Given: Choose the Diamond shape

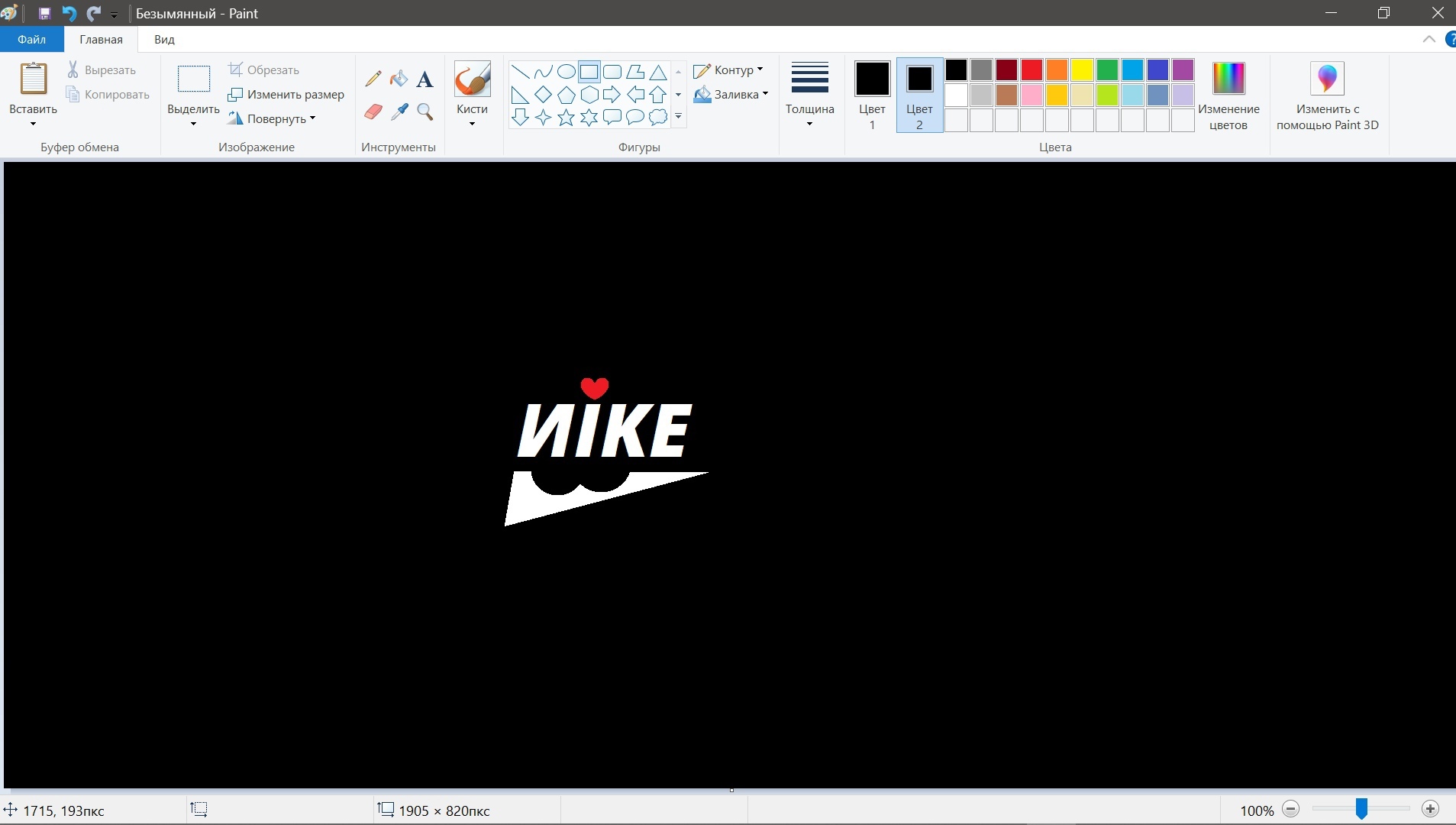Looking at the screenshot, I should click(543, 95).
